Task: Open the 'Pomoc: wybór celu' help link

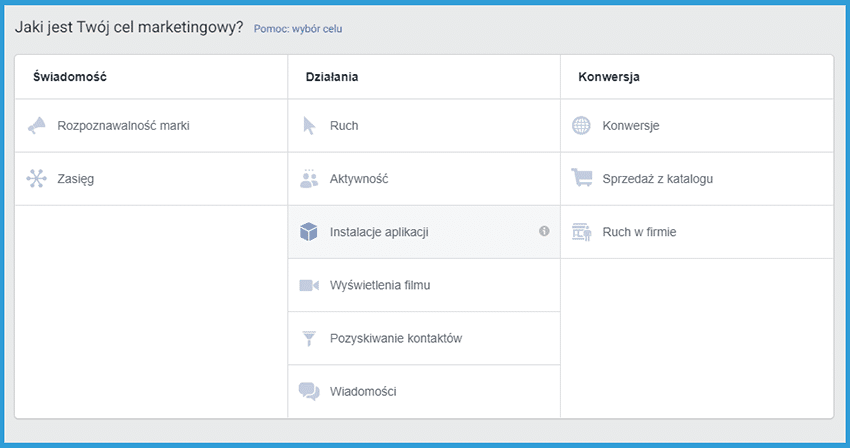Action: coord(298,29)
